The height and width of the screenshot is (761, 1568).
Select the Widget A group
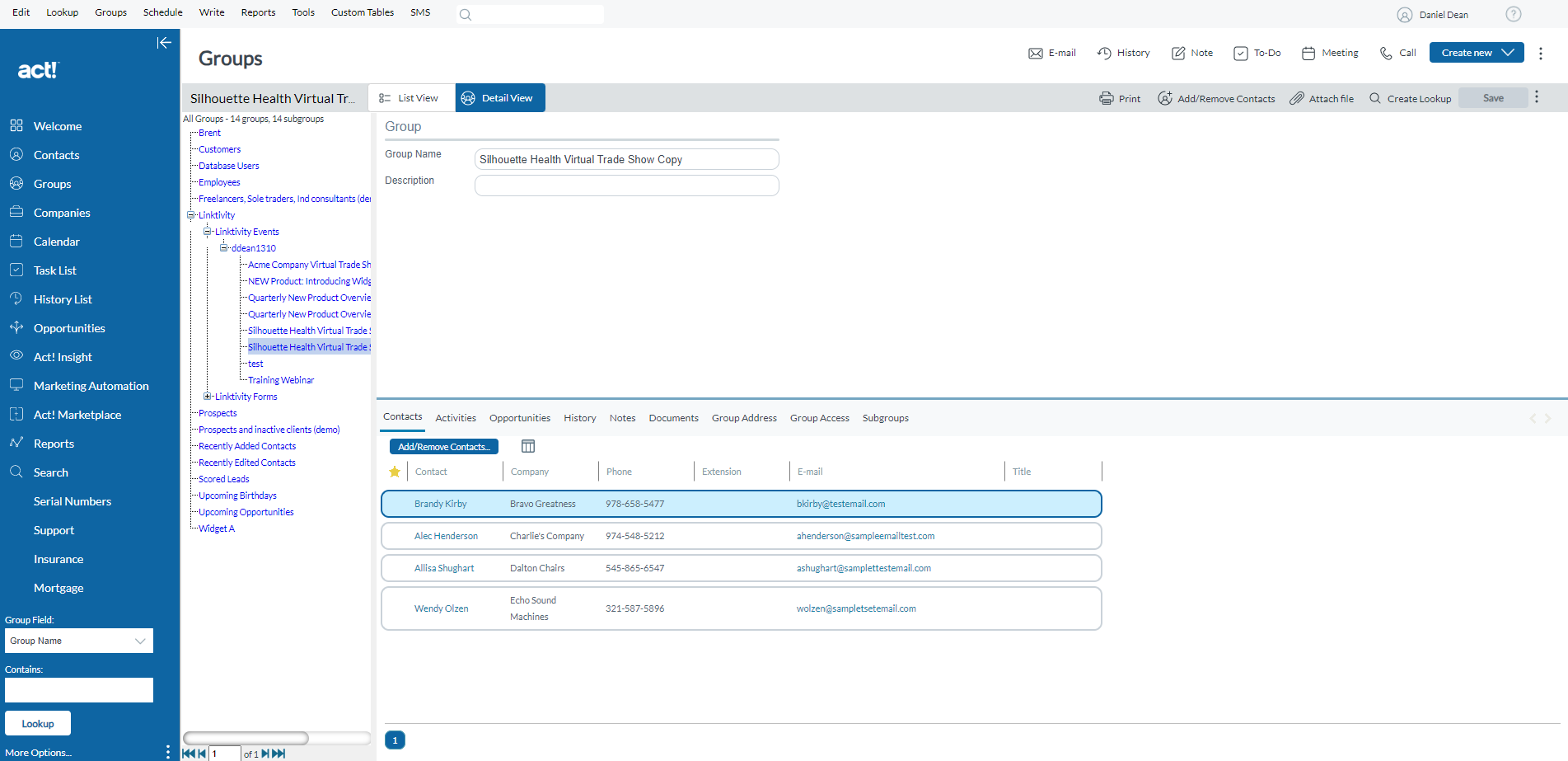(x=217, y=528)
